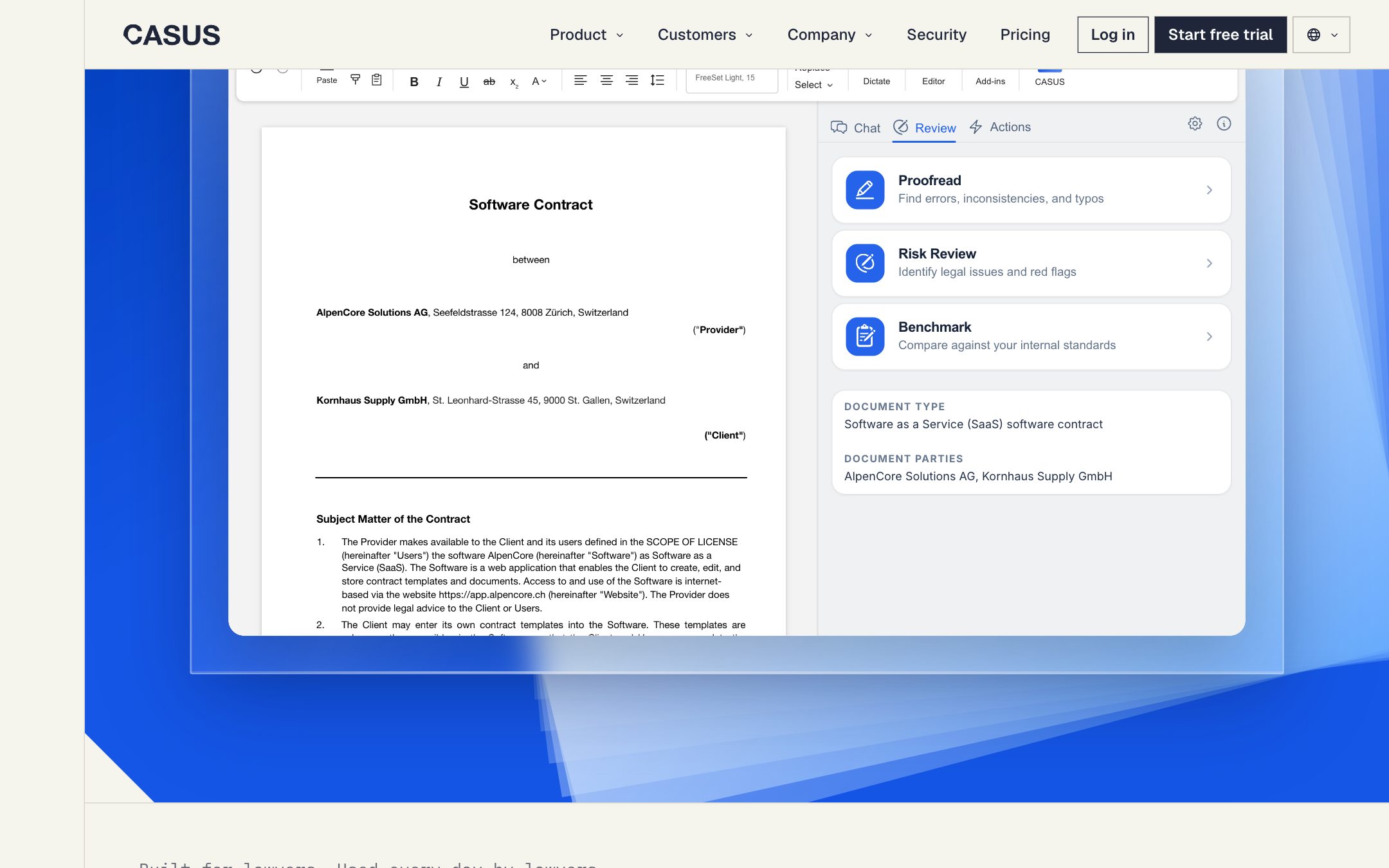Click the Dictate button
The width and height of the screenshot is (1389, 868).
[876, 81]
